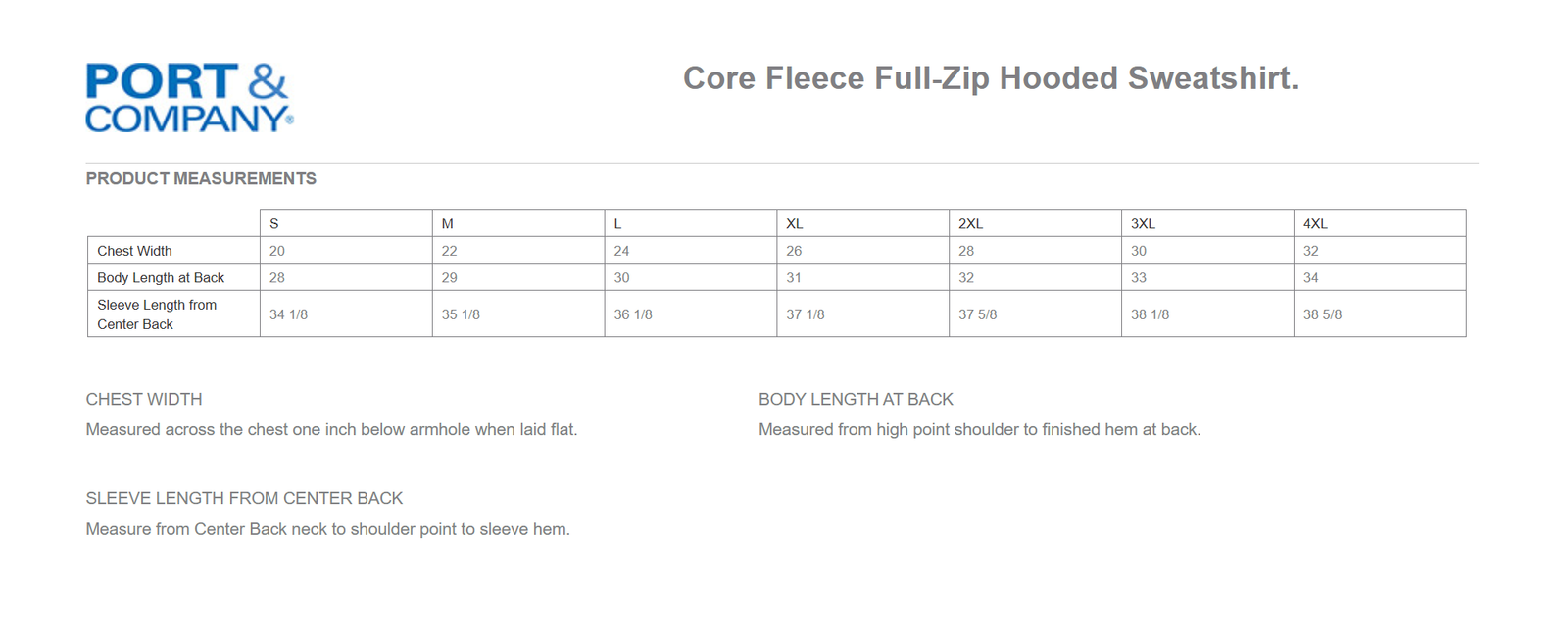The image size is (1568, 627).
Task: Click the Port & Company logo
Action: (189, 97)
